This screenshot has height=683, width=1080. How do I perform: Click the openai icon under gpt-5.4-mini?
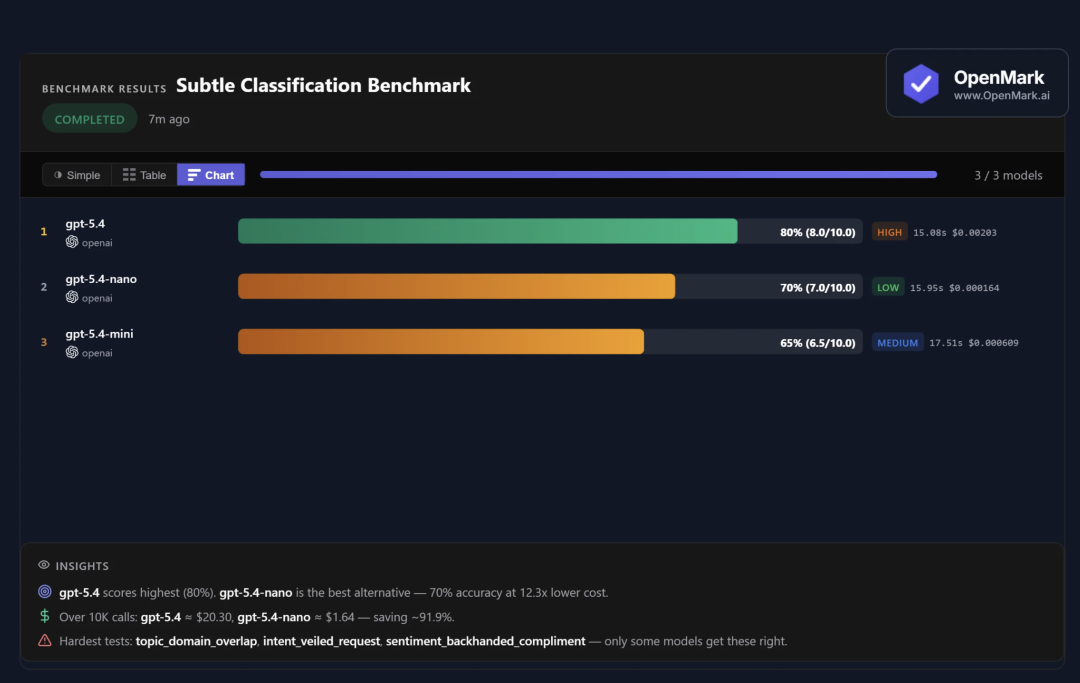[72, 352]
